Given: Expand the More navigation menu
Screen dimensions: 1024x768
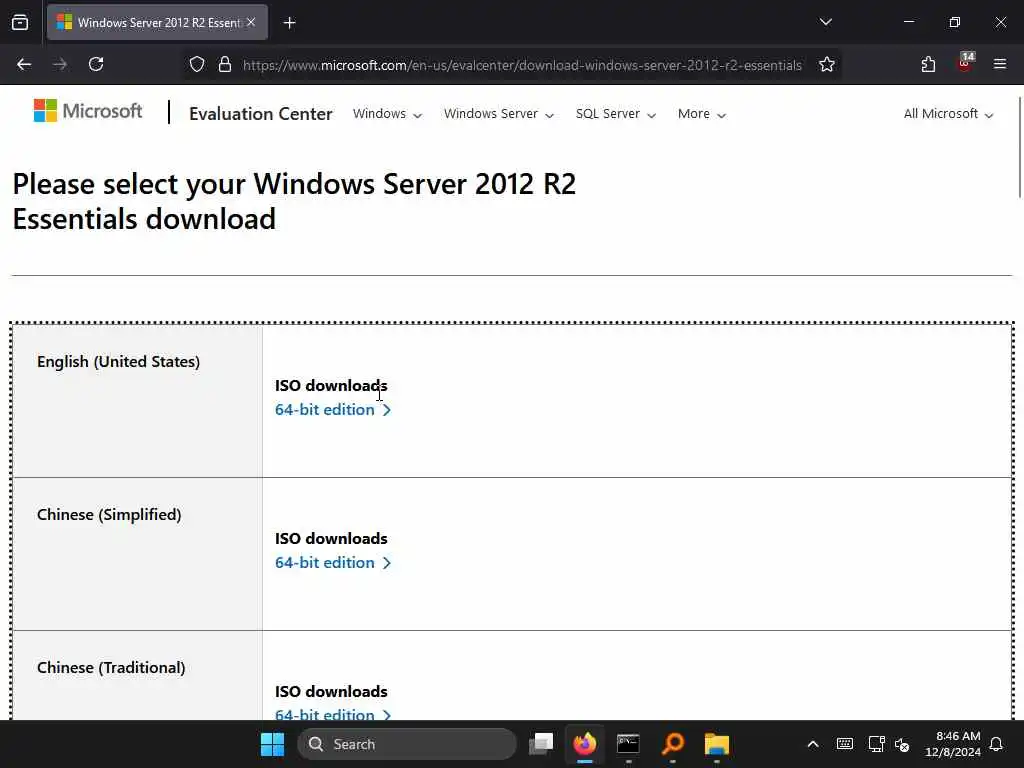Looking at the screenshot, I should [x=701, y=114].
